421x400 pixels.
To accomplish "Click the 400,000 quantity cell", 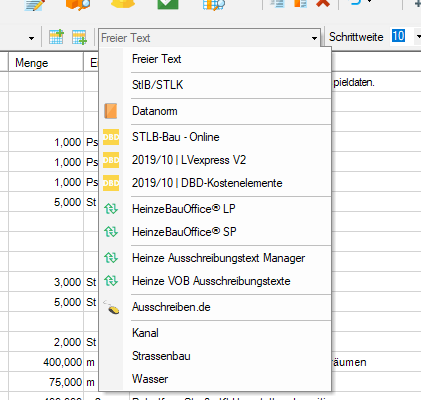I will pos(46,362).
